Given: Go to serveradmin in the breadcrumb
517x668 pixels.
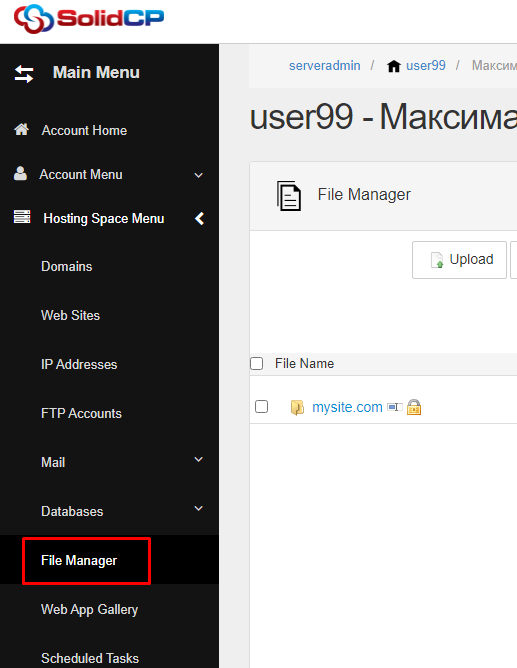Looking at the screenshot, I should pyautogui.click(x=325, y=66).
